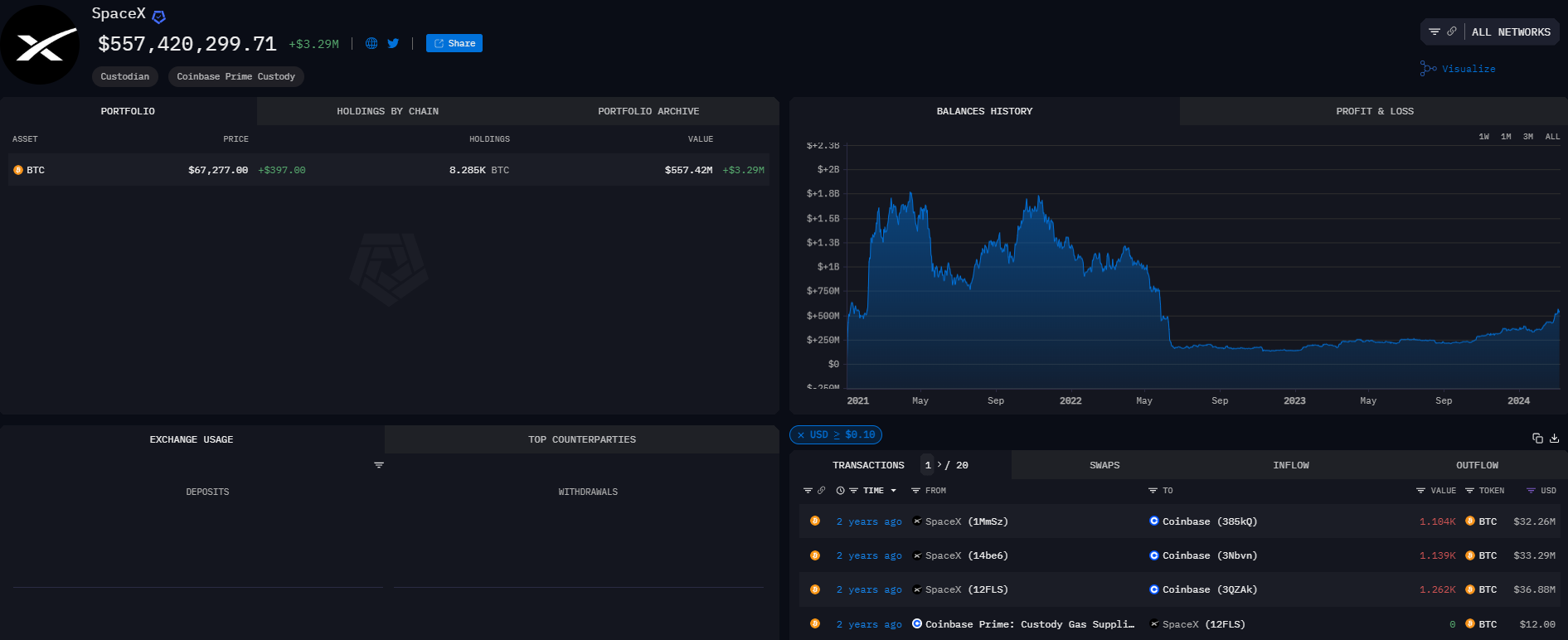Image resolution: width=1568 pixels, height=640 pixels.
Task: Open the SpaceX Twitter profile icon
Action: pos(393,43)
